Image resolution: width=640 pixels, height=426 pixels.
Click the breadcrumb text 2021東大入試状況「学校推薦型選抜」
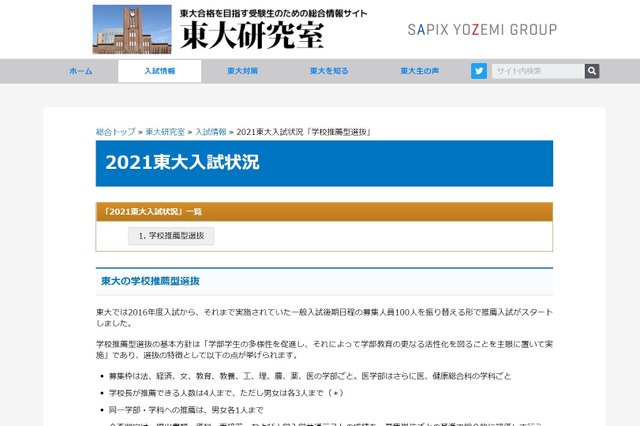pos(304,132)
